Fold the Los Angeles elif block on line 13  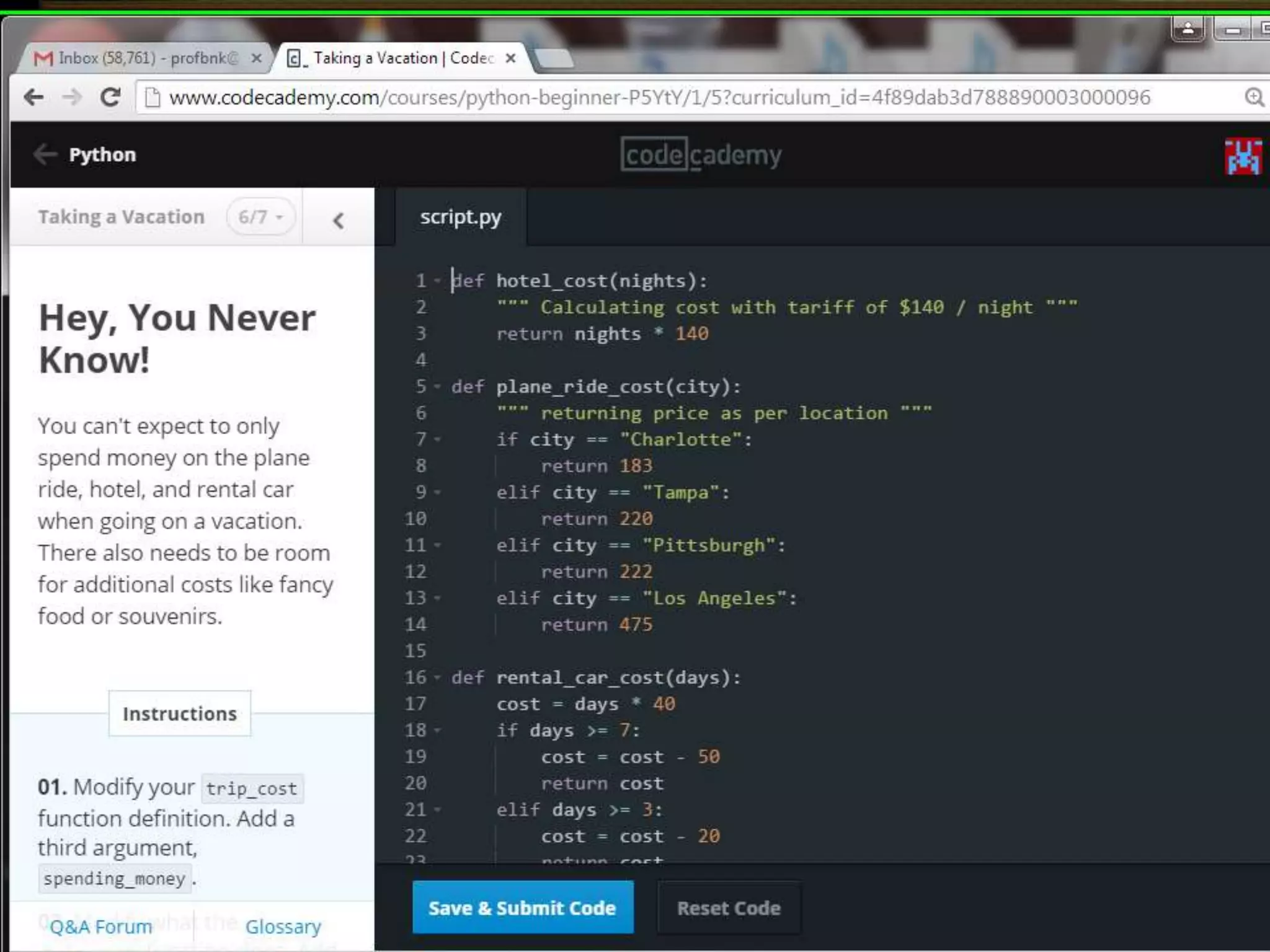point(437,598)
